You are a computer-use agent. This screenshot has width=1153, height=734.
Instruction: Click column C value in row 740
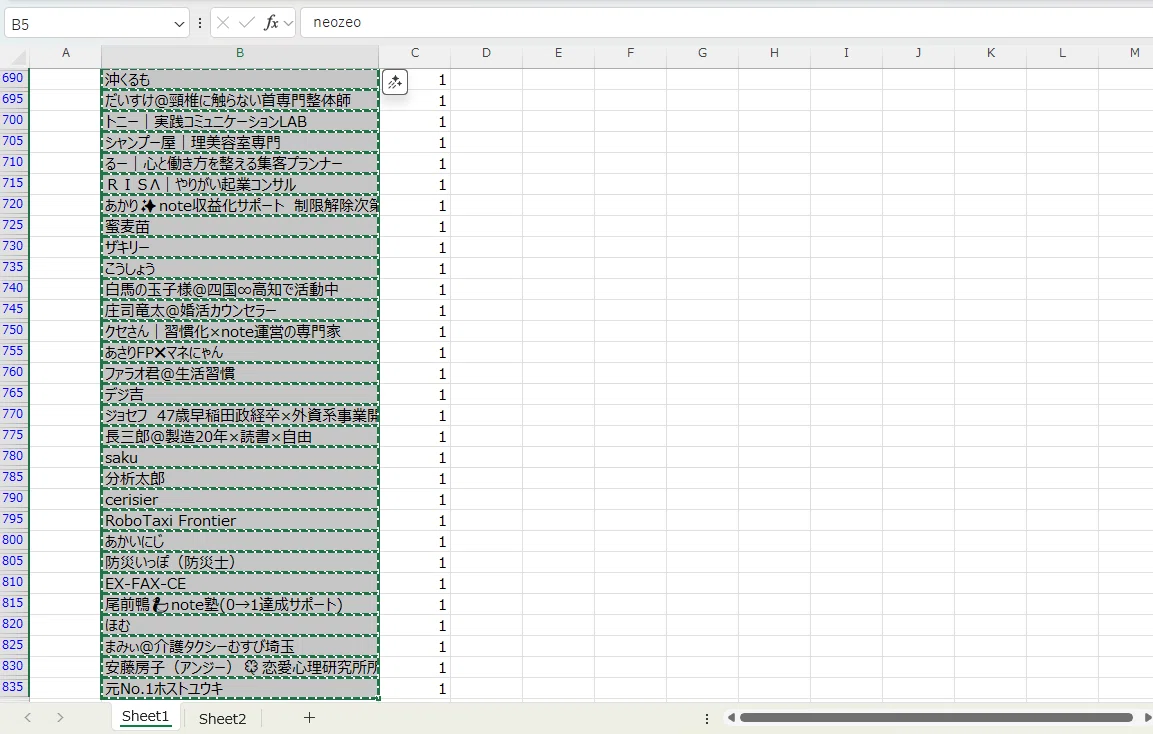[415, 290]
